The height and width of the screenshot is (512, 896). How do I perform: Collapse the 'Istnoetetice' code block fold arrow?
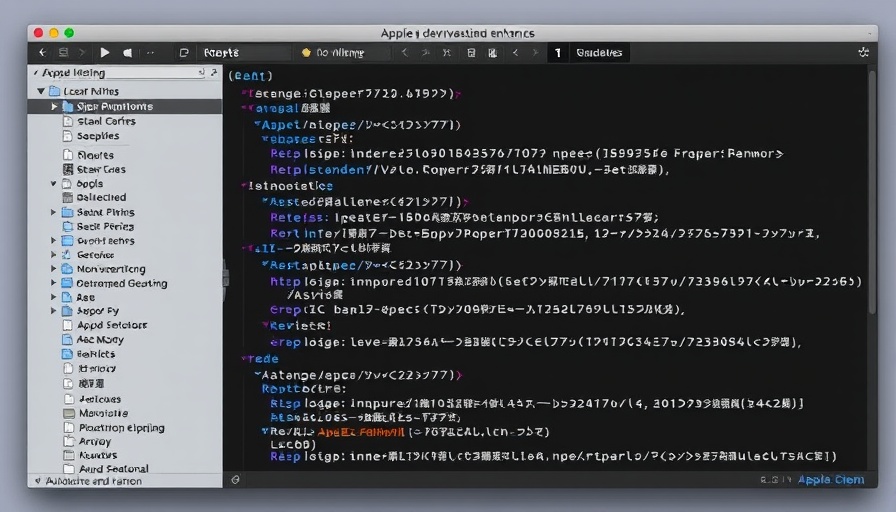pyautogui.click(x=243, y=186)
